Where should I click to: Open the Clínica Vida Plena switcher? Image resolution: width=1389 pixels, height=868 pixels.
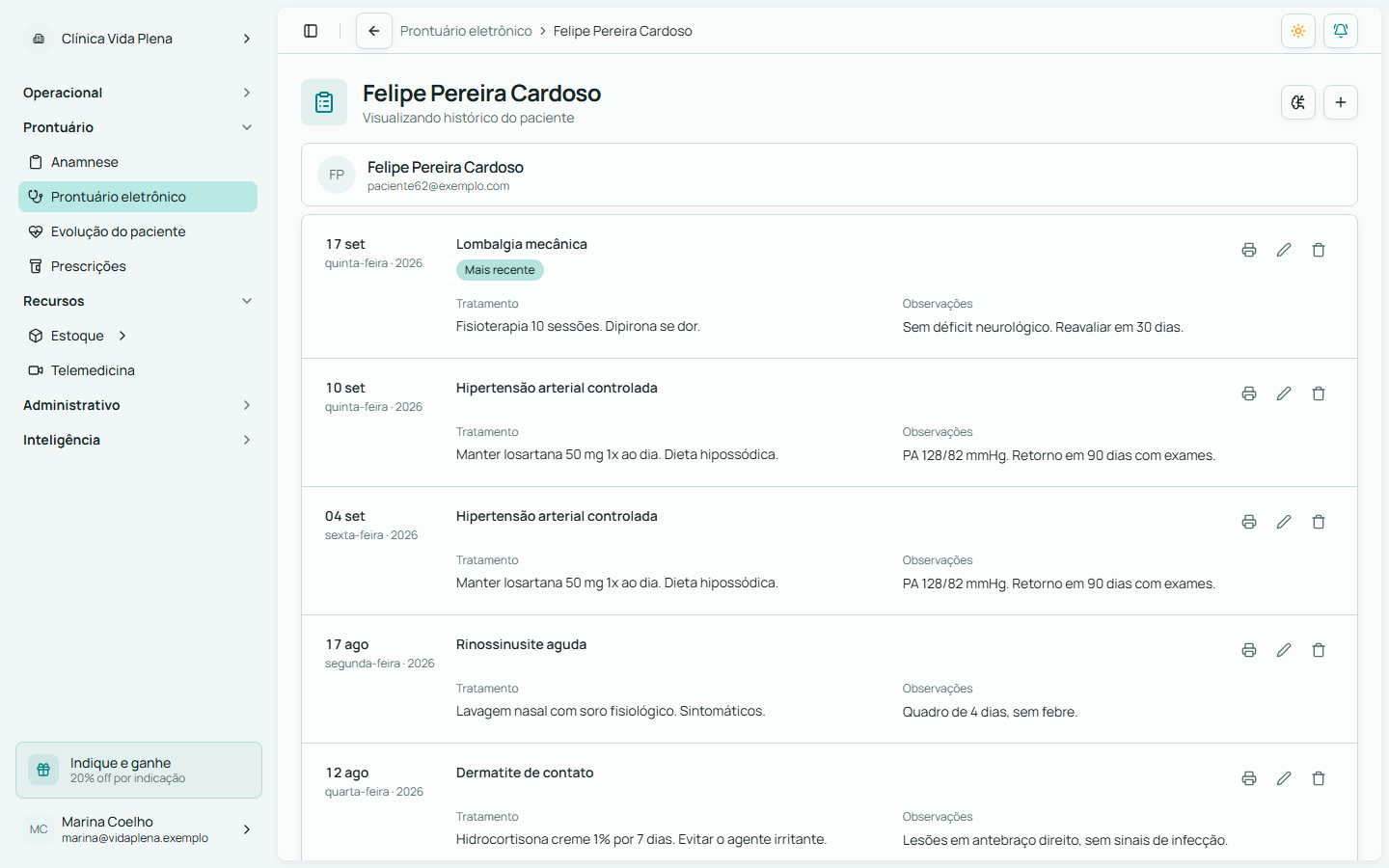tap(138, 39)
